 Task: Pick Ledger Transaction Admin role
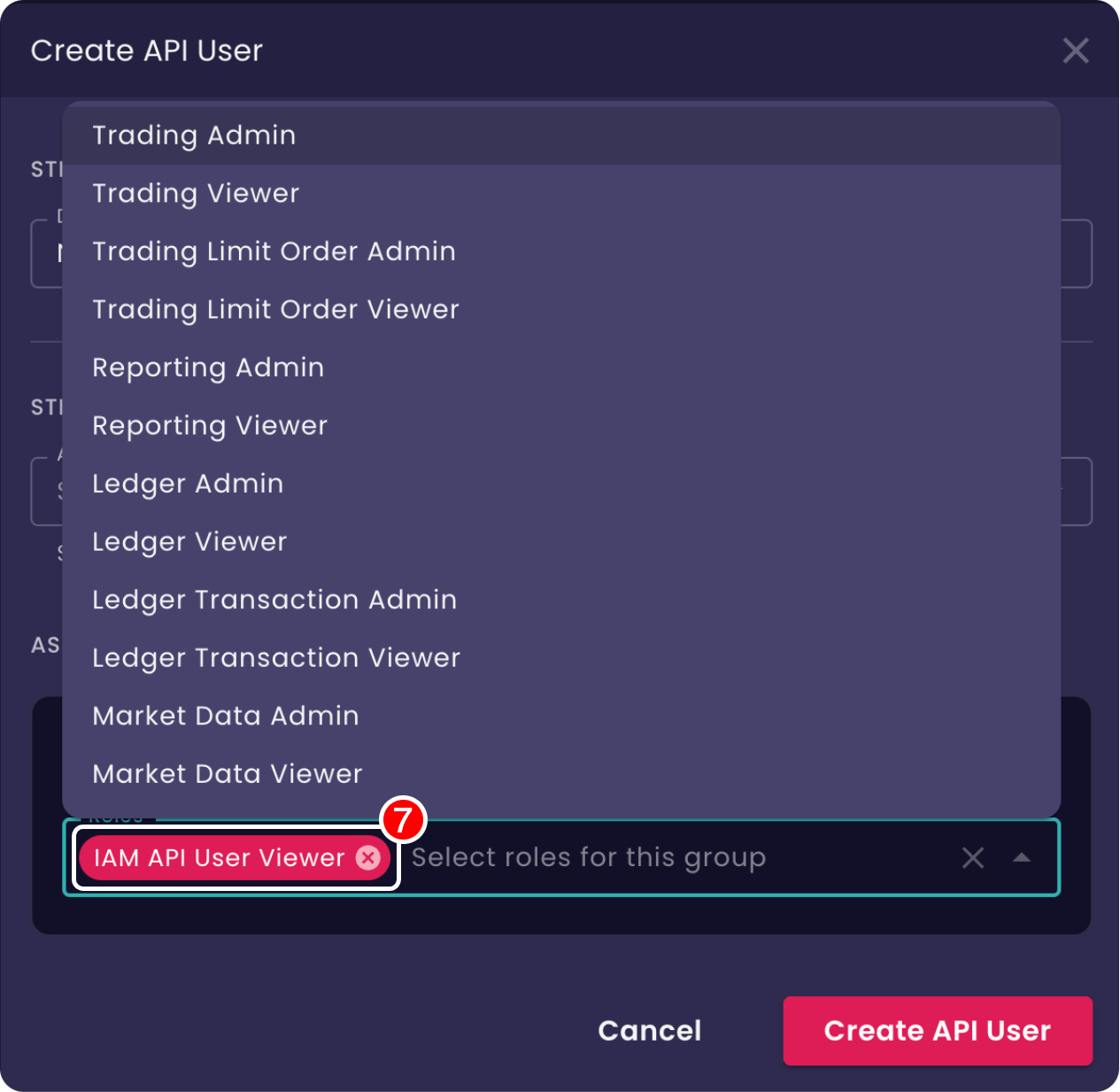click(x=274, y=600)
